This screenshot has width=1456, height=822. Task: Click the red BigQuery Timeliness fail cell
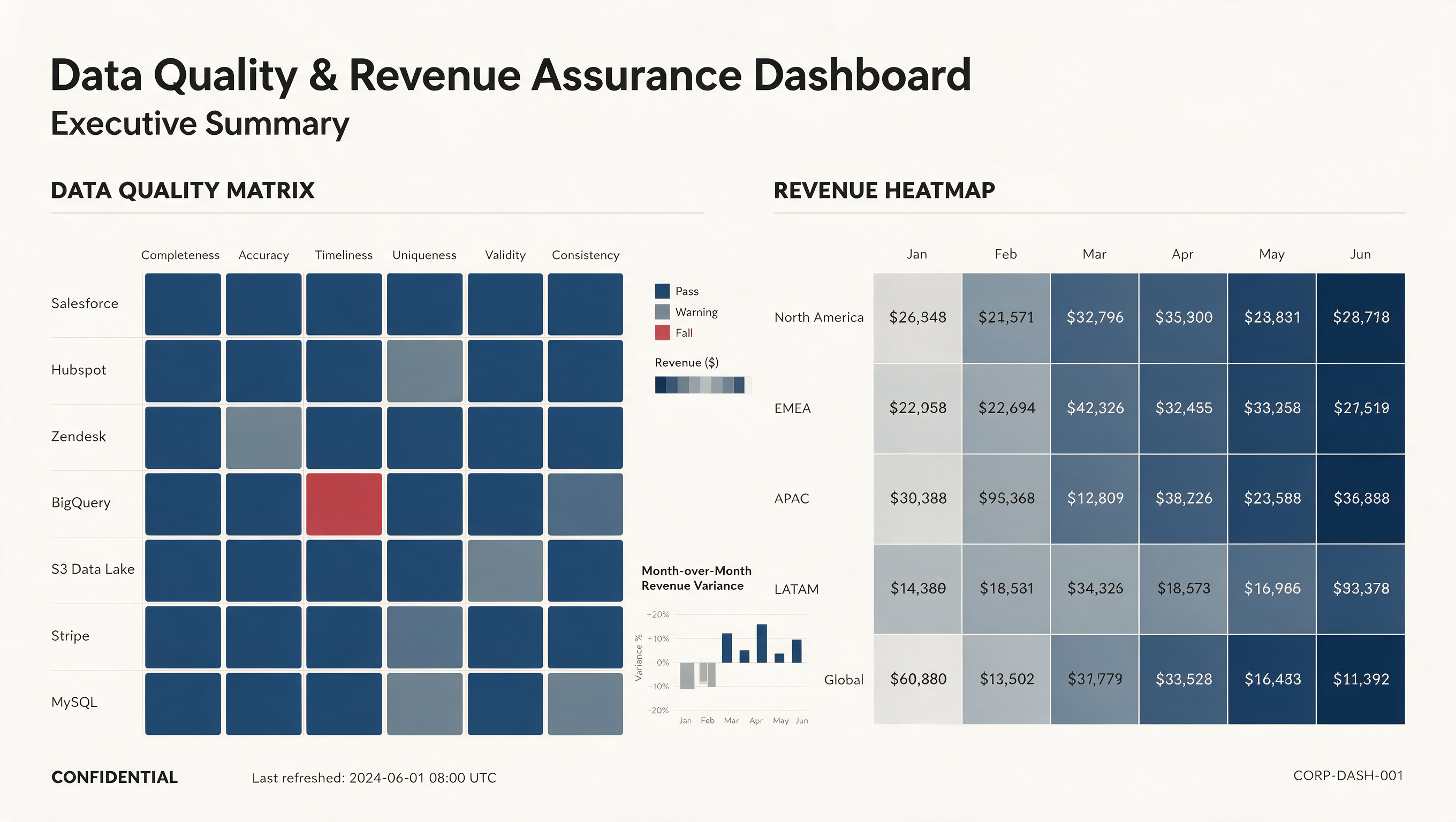[344, 504]
